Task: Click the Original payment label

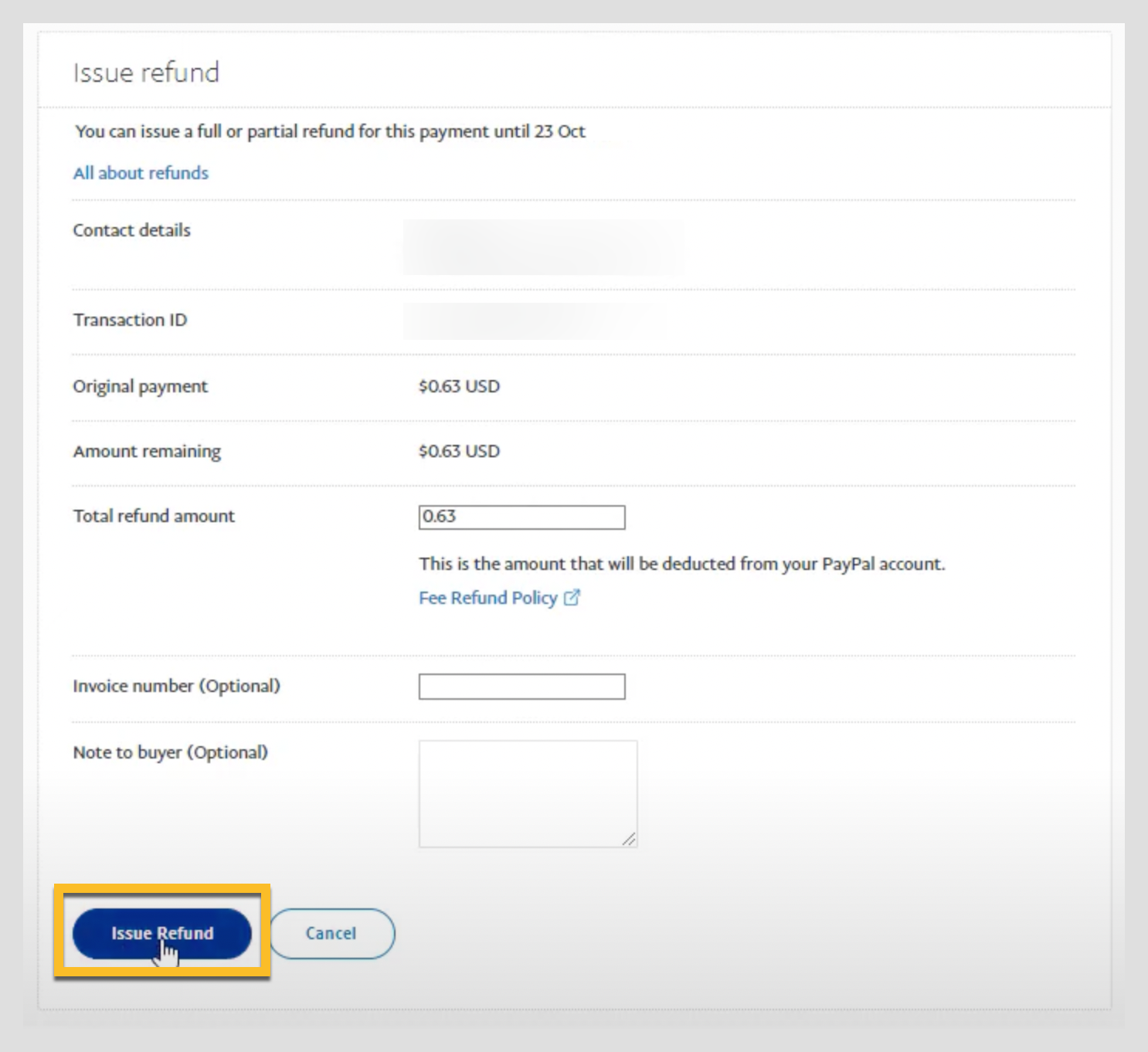Action: point(140,386)
